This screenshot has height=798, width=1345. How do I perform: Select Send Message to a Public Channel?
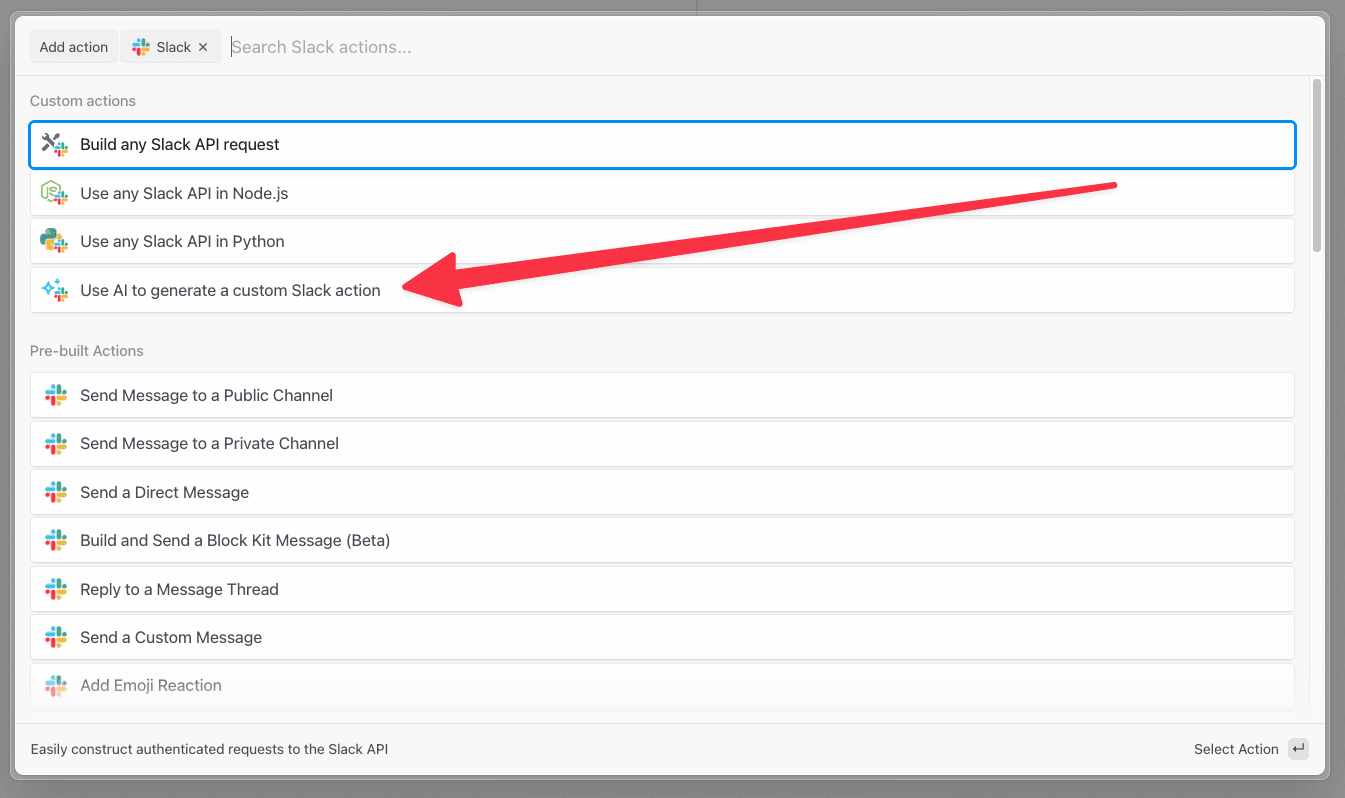coord(662,395)
